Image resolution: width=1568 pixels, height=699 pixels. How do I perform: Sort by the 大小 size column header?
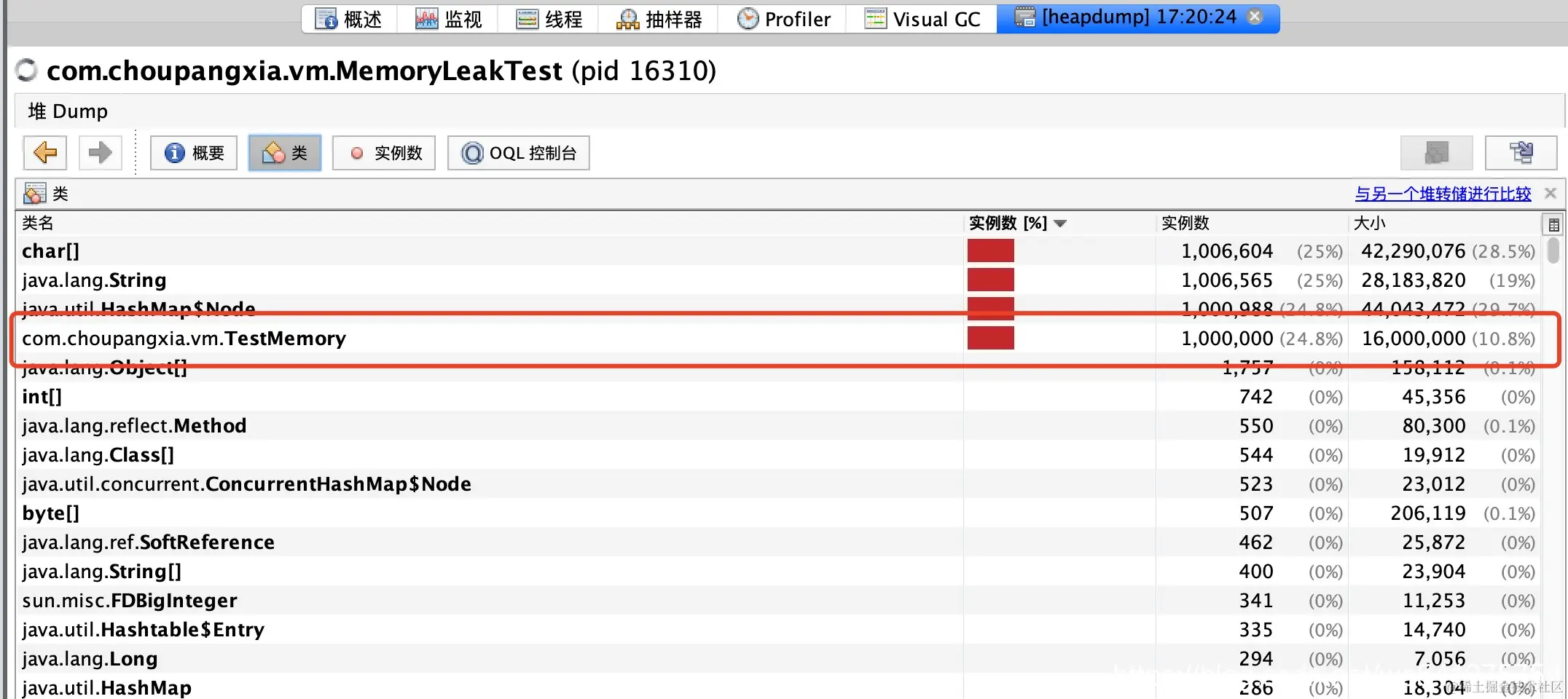click(1443, 223)
